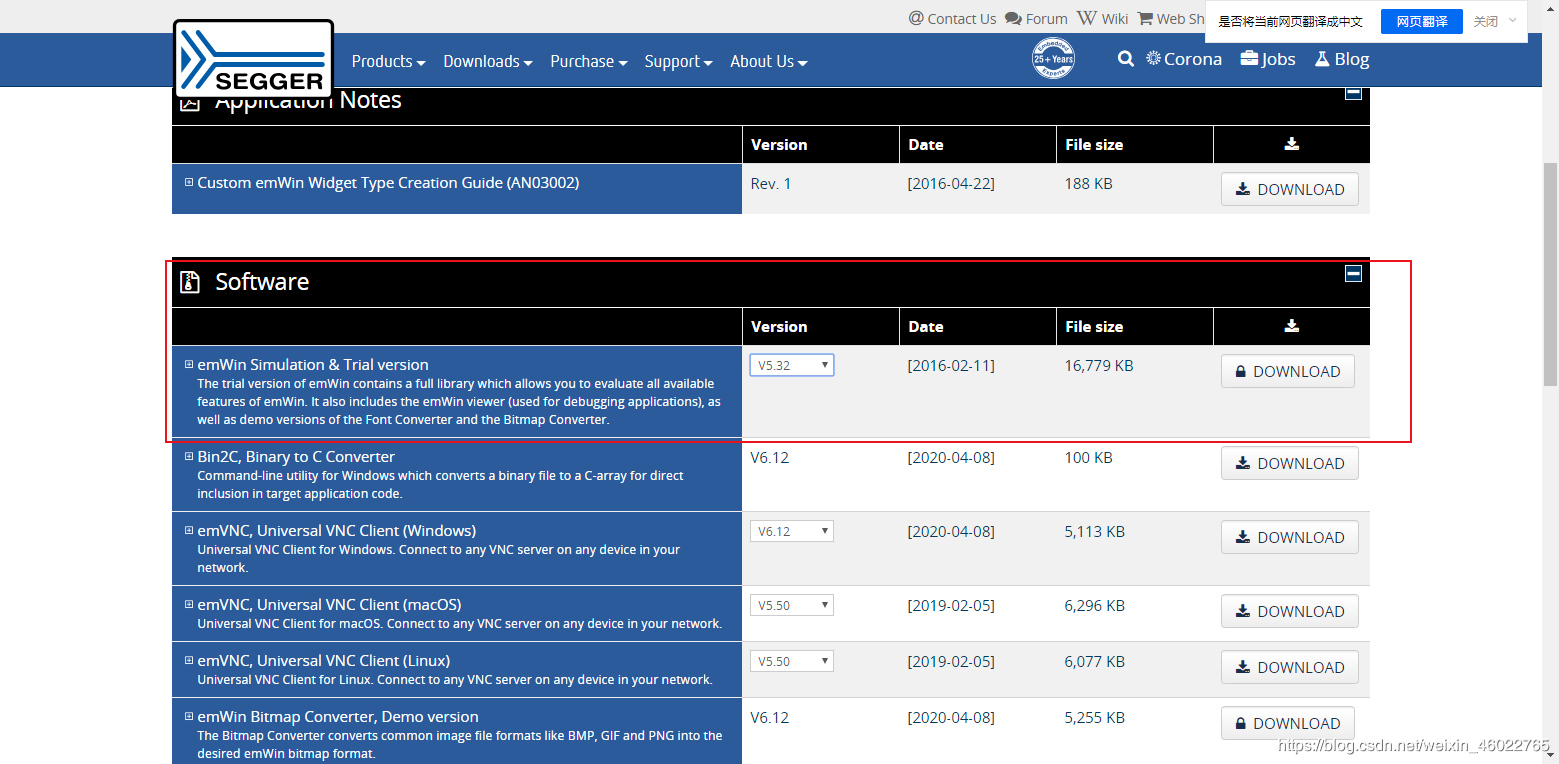Open version dropdown for emVNC Windows client
Screen dimensions: 1559x764
[x=792, y=531]
